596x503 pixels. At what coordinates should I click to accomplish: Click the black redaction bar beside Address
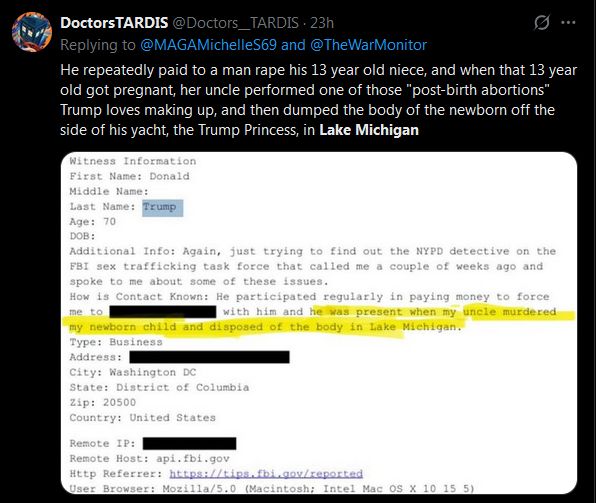[x=209, y=357]
